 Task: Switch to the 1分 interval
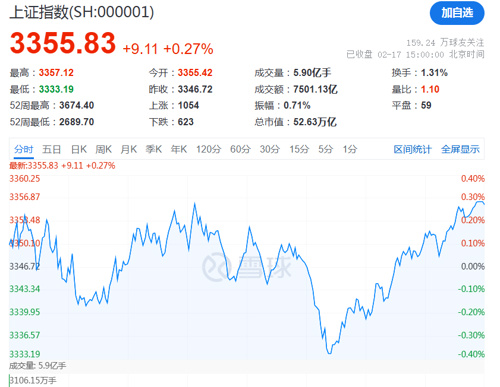[350, 149]
